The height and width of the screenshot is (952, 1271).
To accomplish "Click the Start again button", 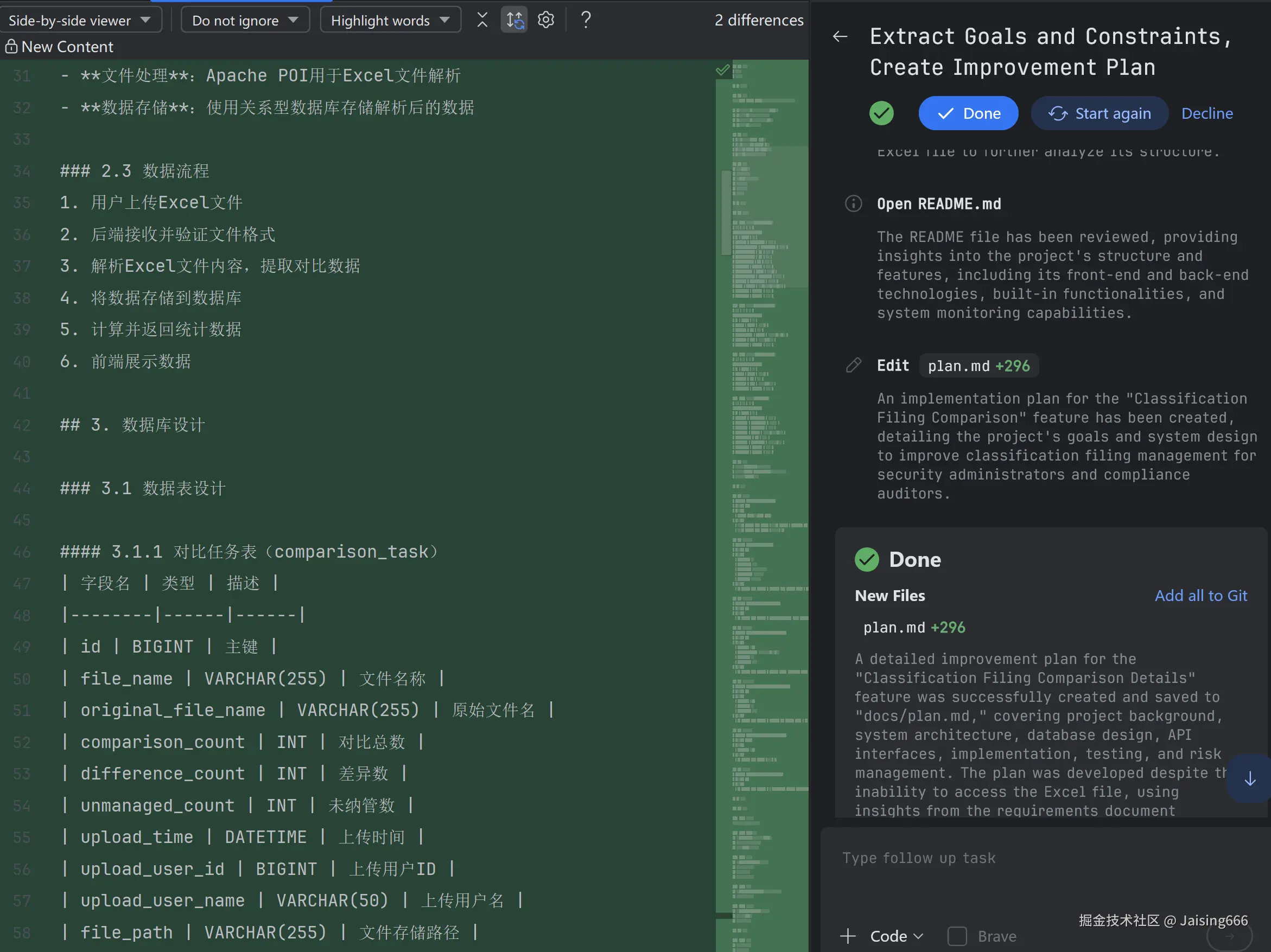I will pyautogui.click(x=1099, y=113).
